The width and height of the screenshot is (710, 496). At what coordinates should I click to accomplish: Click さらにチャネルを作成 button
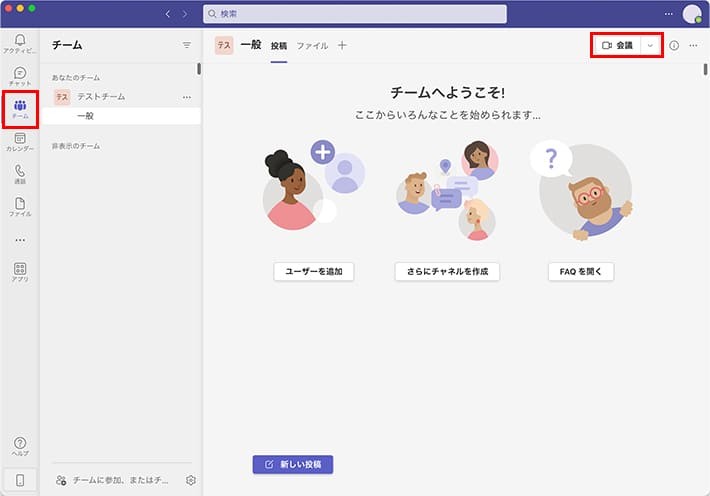[x=447, y=271]
